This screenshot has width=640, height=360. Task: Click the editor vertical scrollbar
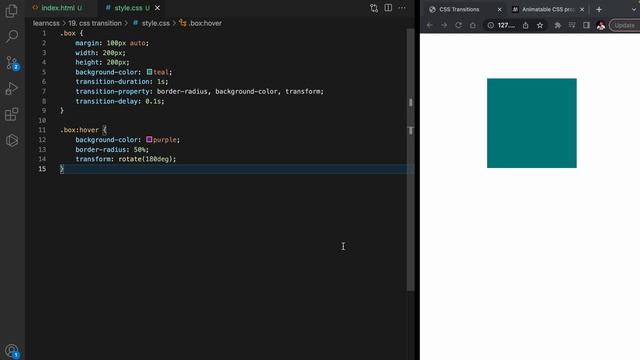point(410,159)
